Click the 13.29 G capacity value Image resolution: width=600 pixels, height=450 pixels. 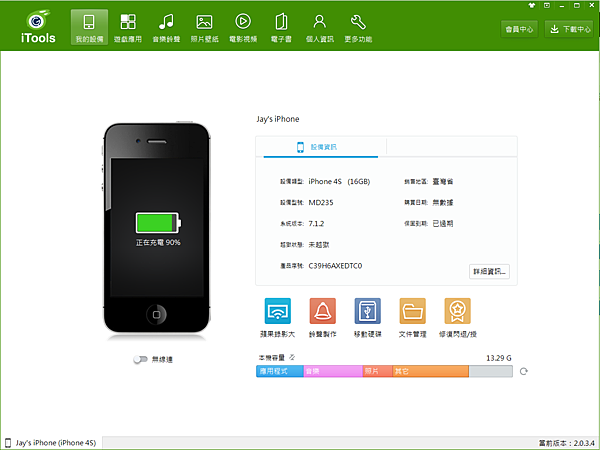tap(499, 358)
